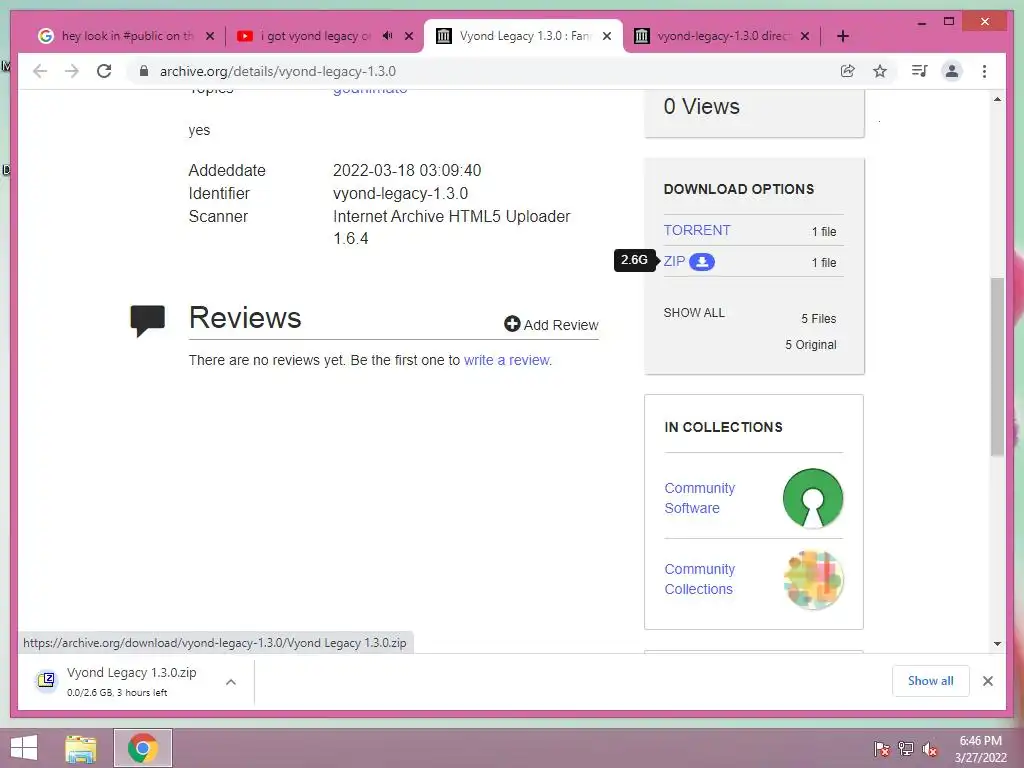Close the Vyond Legacy 1.3.0 tab
This screenshot has width=1024, height=768.
607,36
